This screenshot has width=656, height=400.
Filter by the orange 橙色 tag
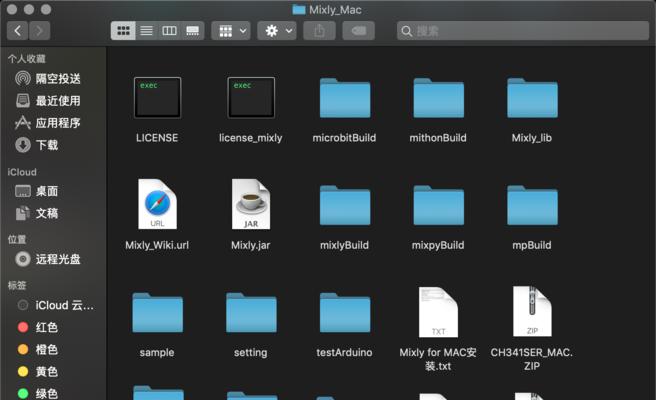(38, 349)
